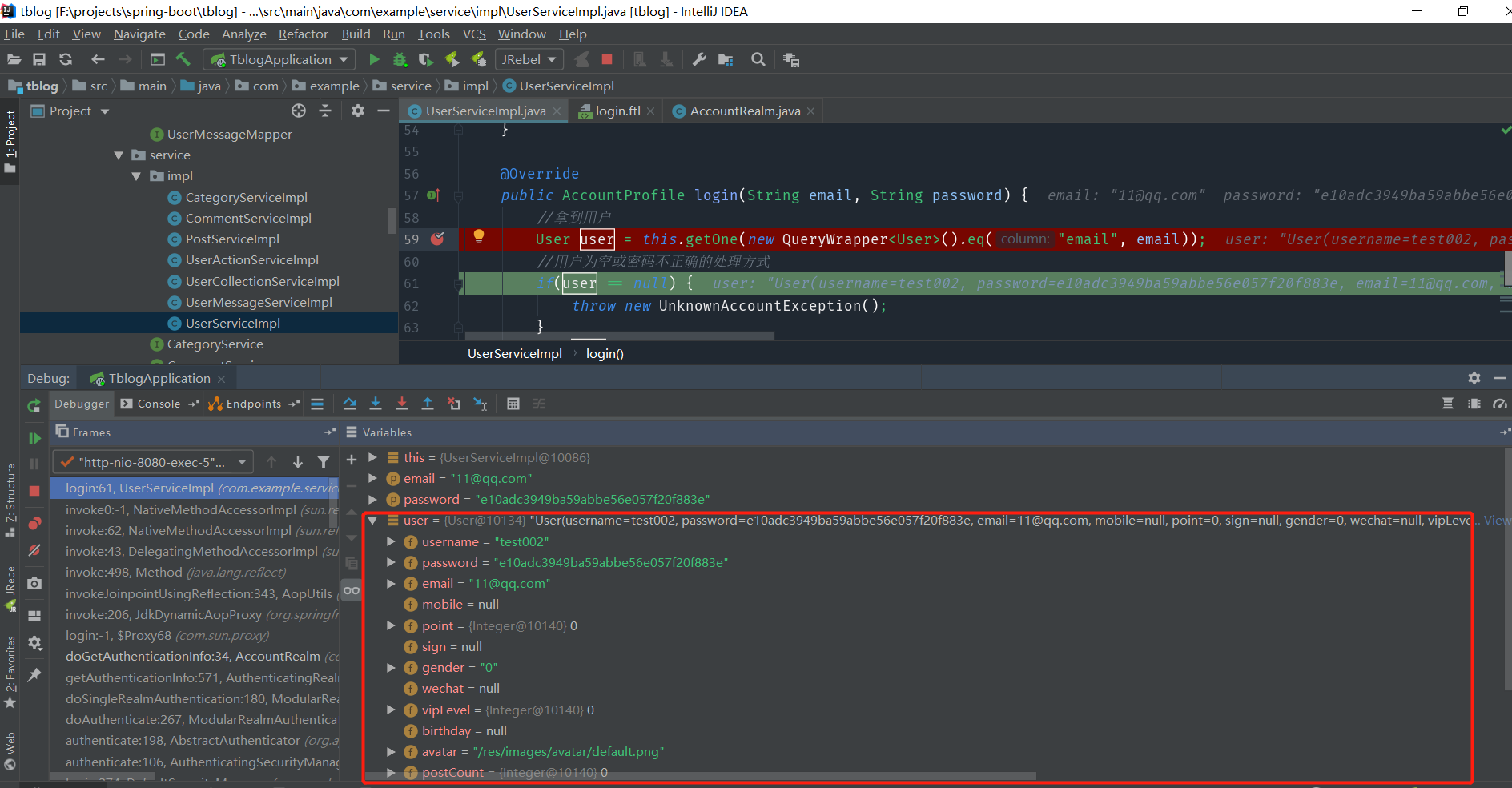Toggle Mute Breakpoints in debug sidebar
Image resolution: width=1512 pixels, height=788 pixels.
(34, 550)
